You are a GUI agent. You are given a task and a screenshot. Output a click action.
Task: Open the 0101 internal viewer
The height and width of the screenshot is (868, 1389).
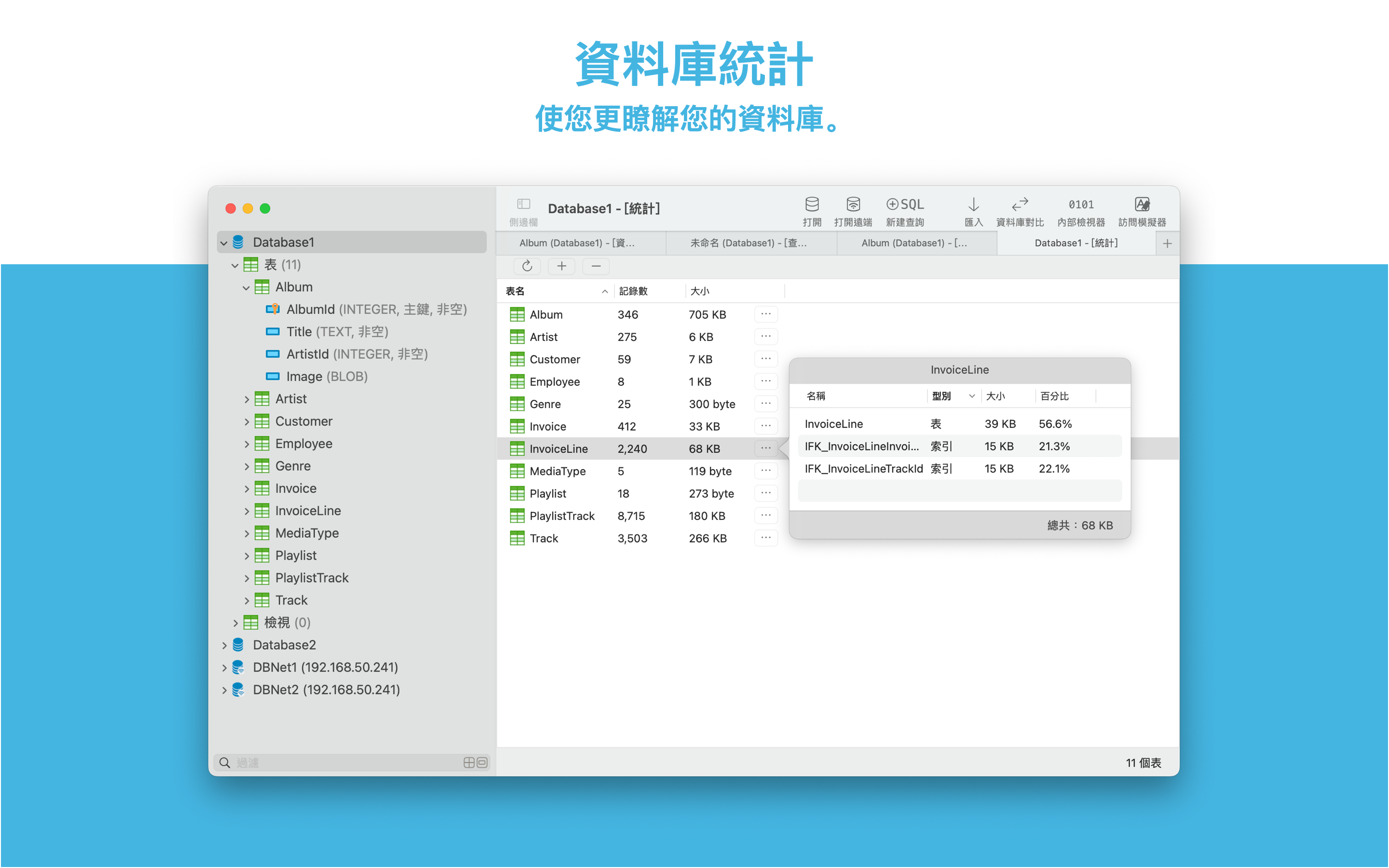[x=1081, y=205]
